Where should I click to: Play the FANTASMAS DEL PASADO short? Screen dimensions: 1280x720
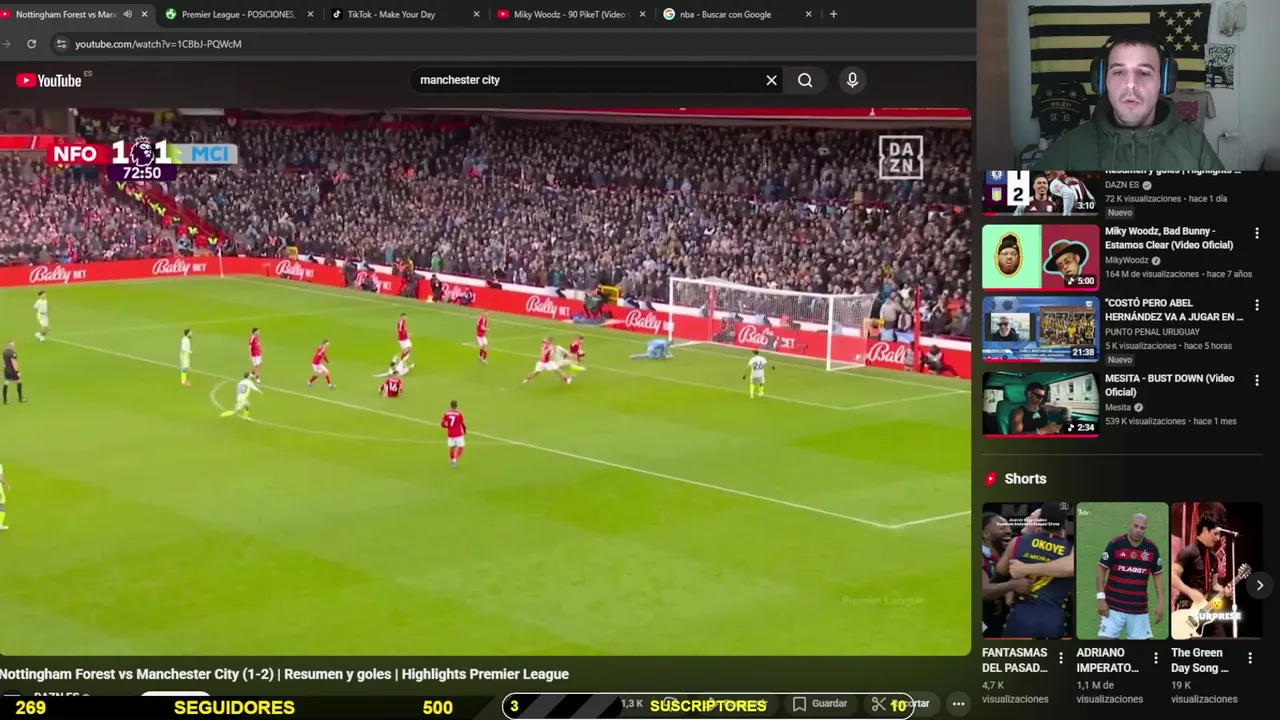1028,571
